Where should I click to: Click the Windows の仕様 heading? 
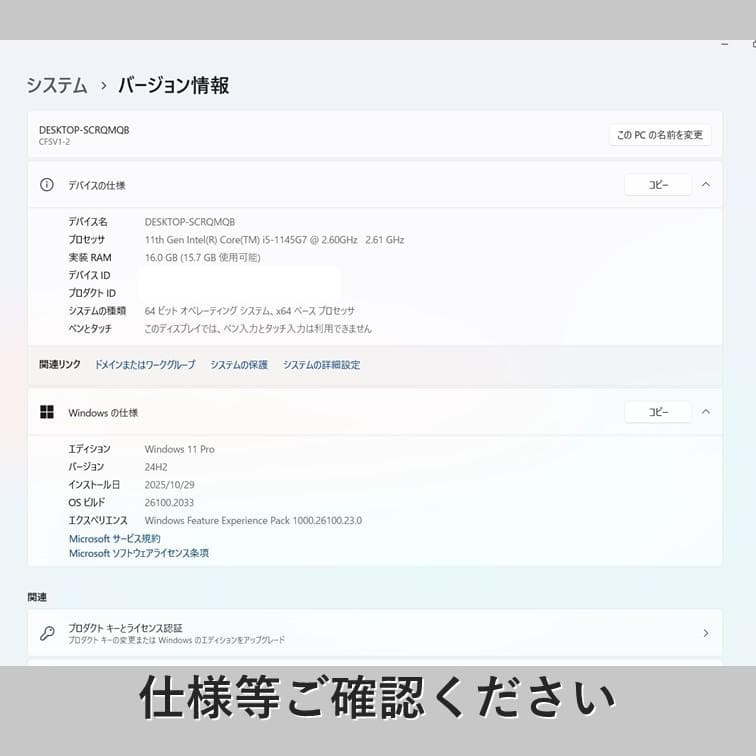tap(103, 413)
